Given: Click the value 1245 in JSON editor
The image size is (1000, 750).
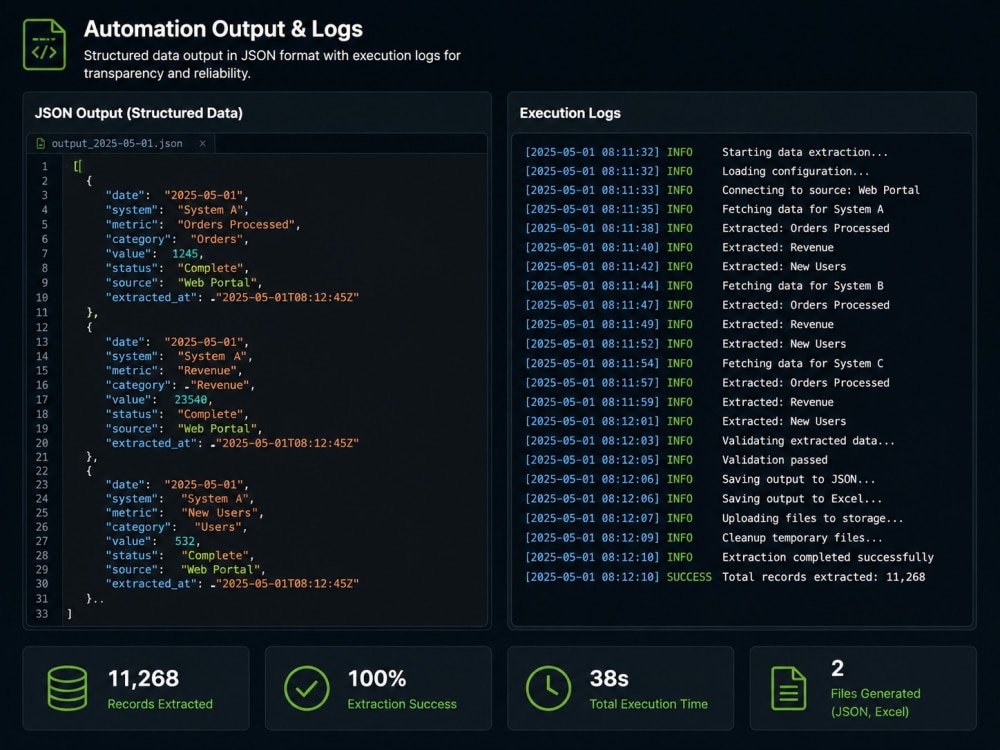Looking at the screenshot, I should [x=185, y=254].
